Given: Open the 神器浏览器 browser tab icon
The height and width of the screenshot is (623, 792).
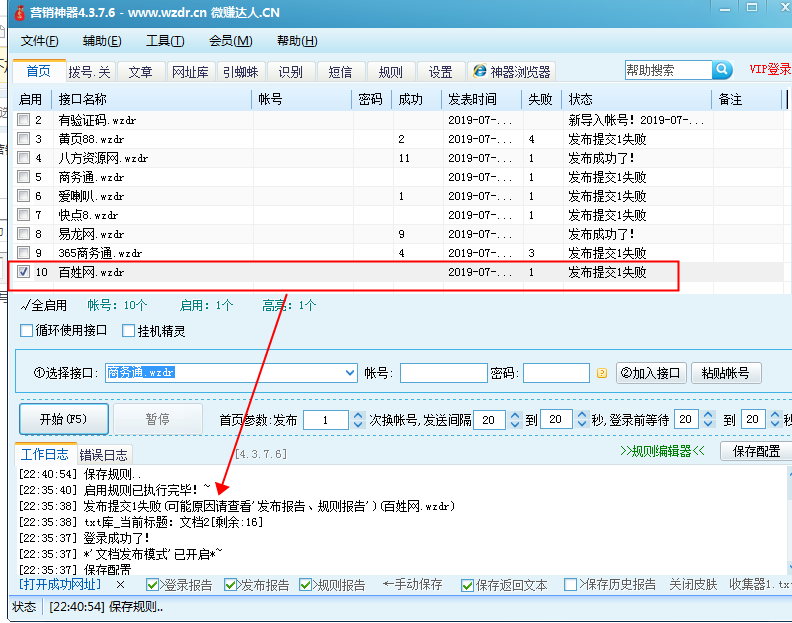Looking at the screenshot, I should tap(480, 72).
